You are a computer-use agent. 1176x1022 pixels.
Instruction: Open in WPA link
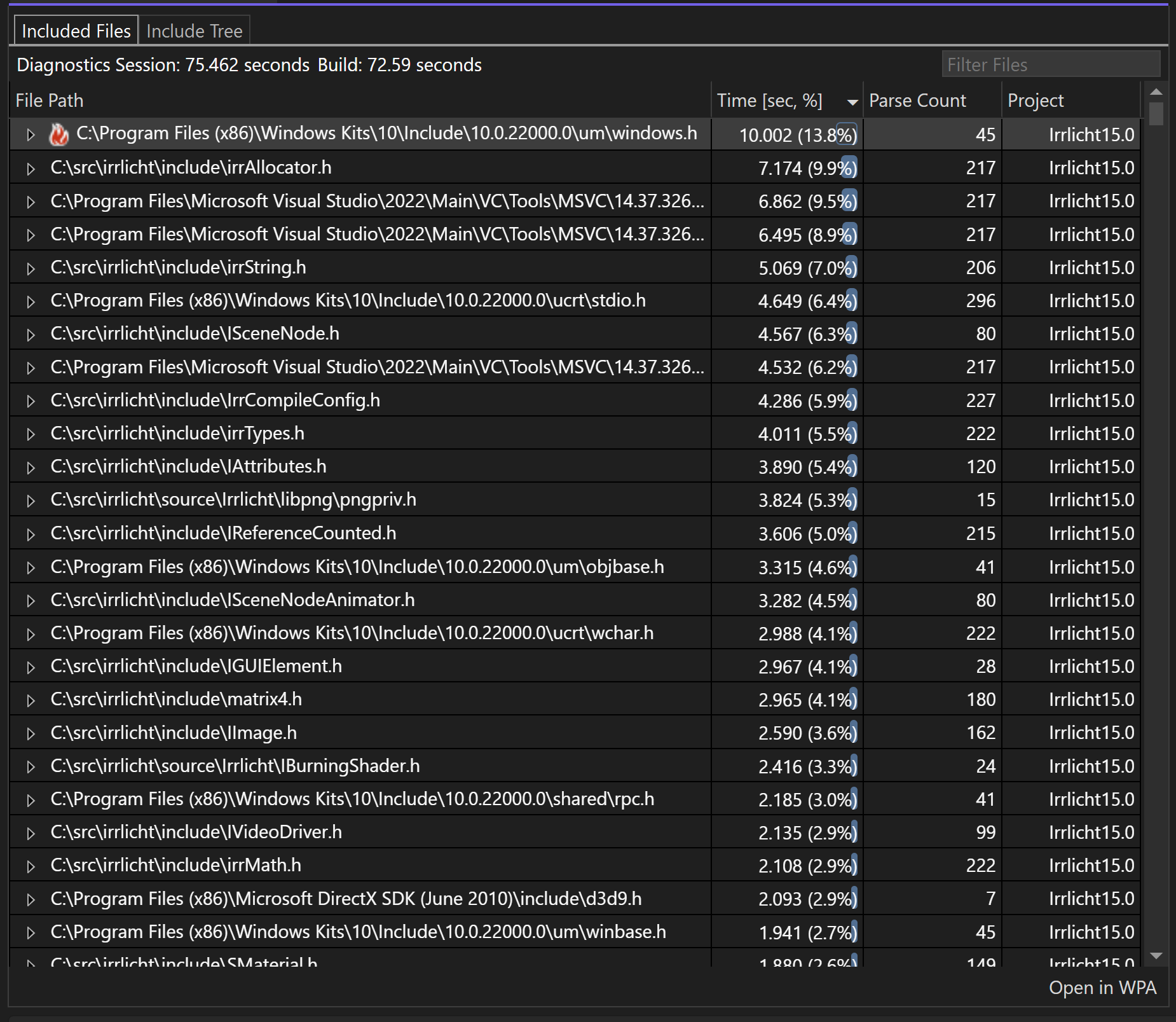1102,988
